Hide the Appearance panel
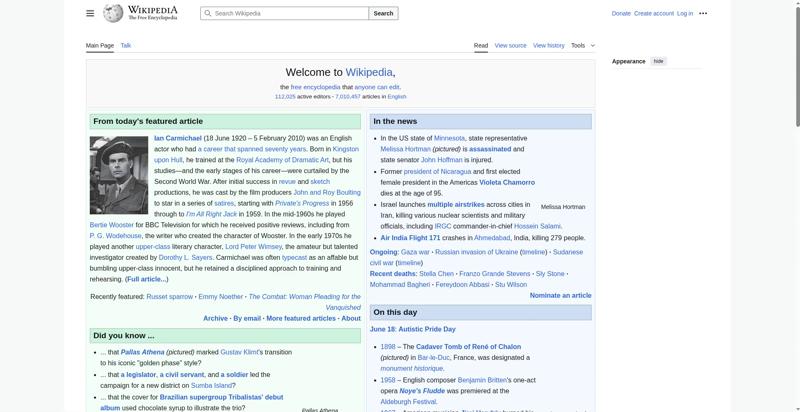 pyautogui.click(x=659, y=61)
